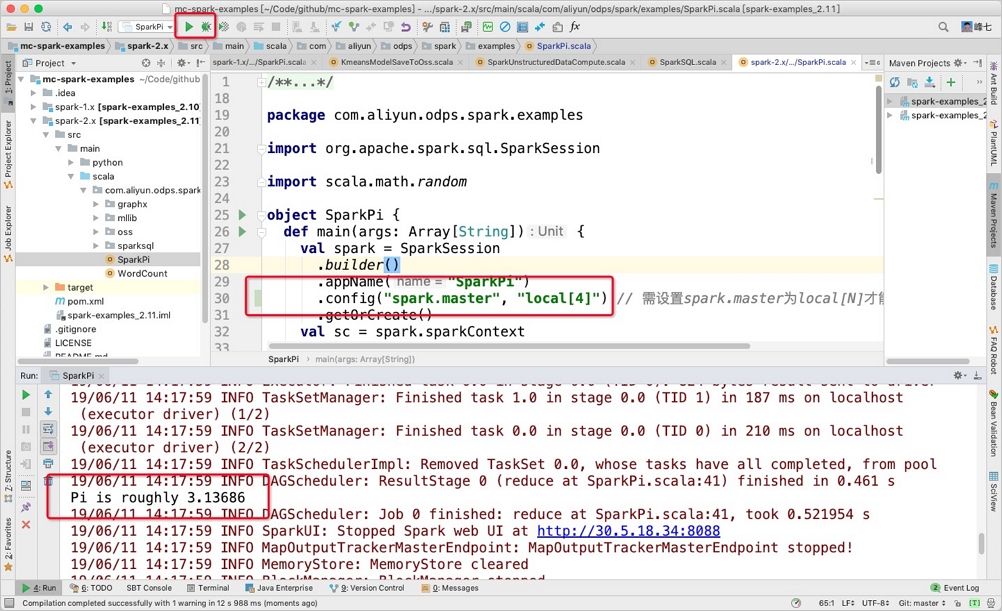Open Search Everywhere magnifier icon
This screenshot has height=611, width=1002.
[943, 27]
